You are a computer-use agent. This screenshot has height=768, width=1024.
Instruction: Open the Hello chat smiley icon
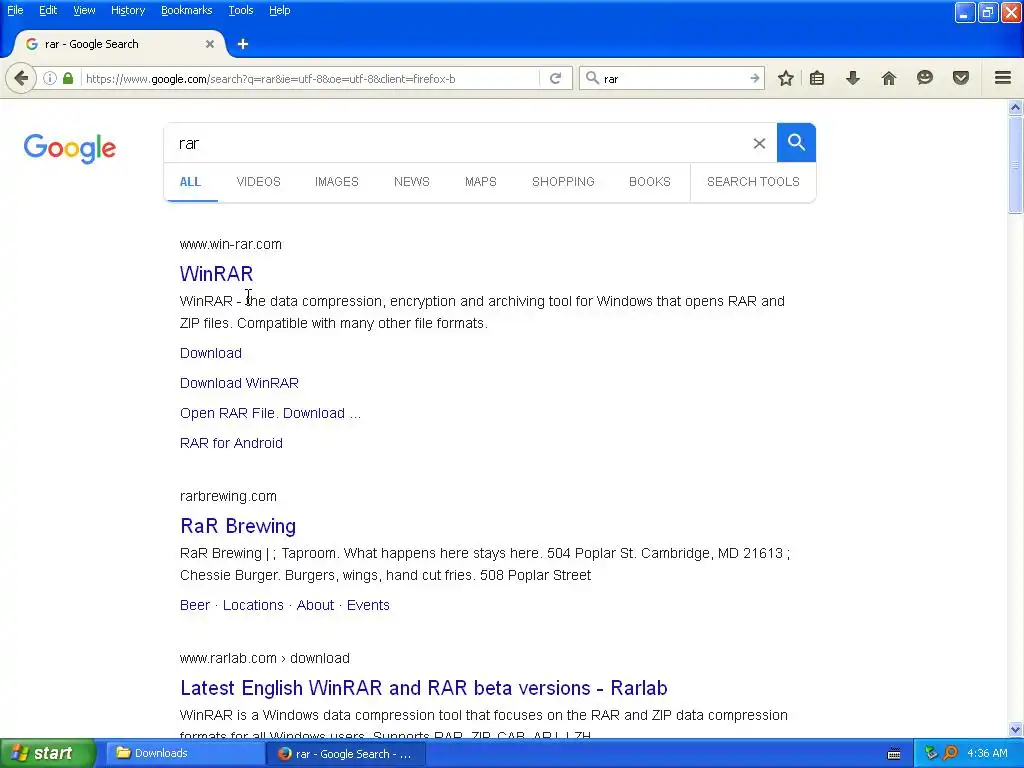coord(925,78)
